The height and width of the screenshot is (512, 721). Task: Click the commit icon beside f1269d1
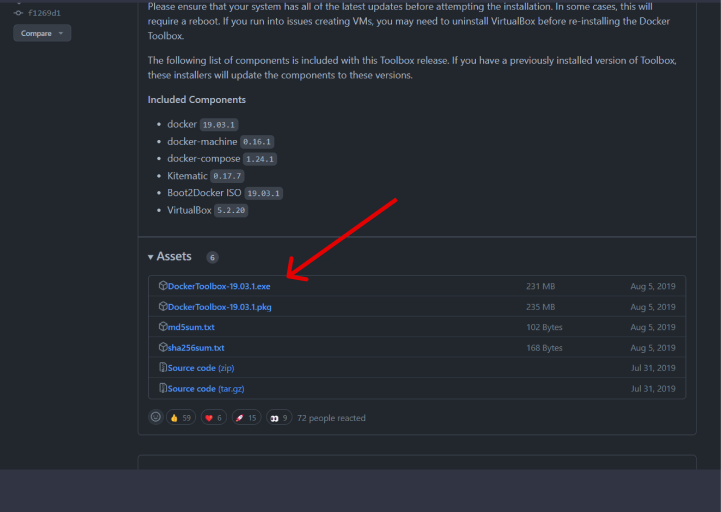[x=18, y=13]
